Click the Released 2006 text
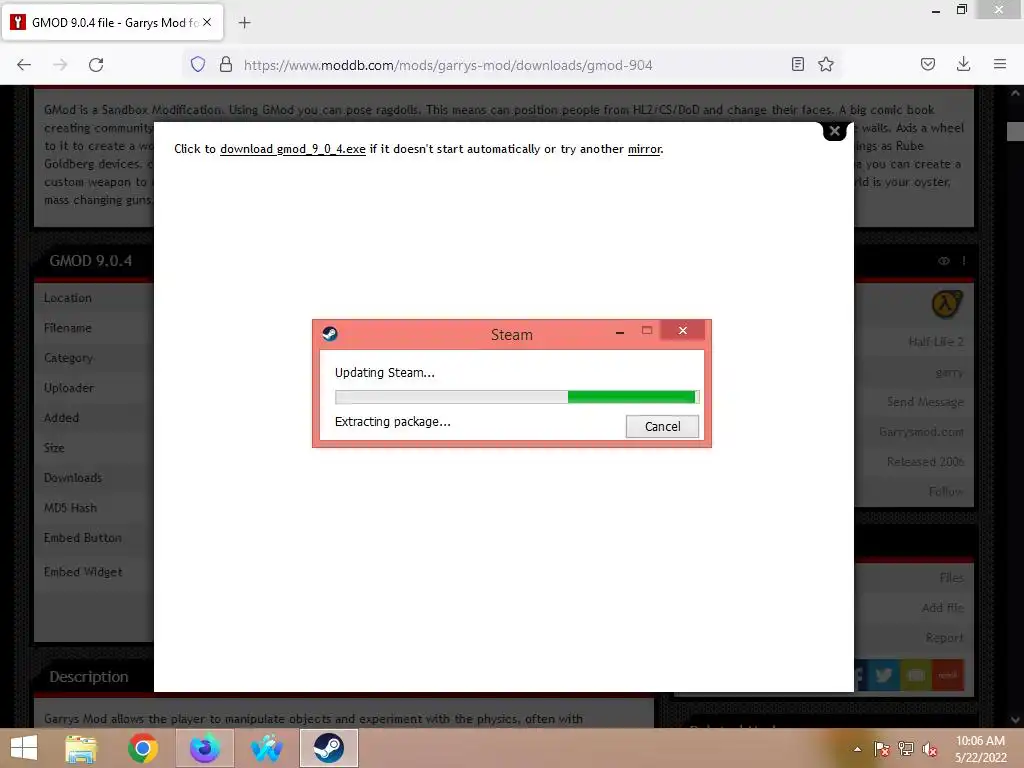Image resolution: width=1024 pixels, height=768 pixels. point(925,462)
